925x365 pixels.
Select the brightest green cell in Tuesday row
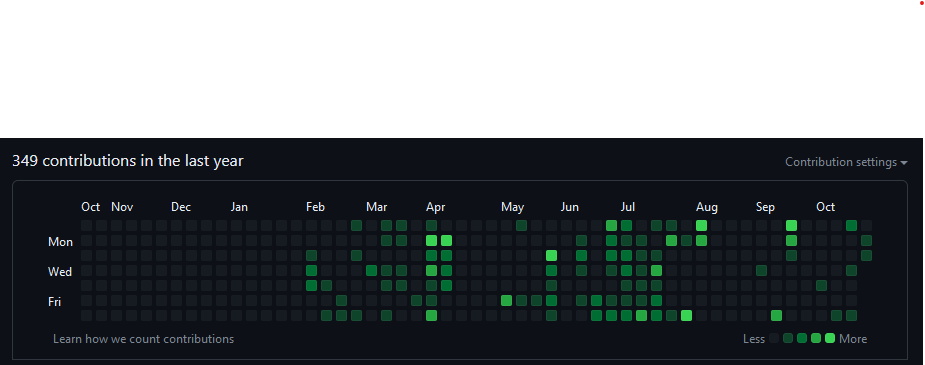pyautogui.click(x=552, y=255)
